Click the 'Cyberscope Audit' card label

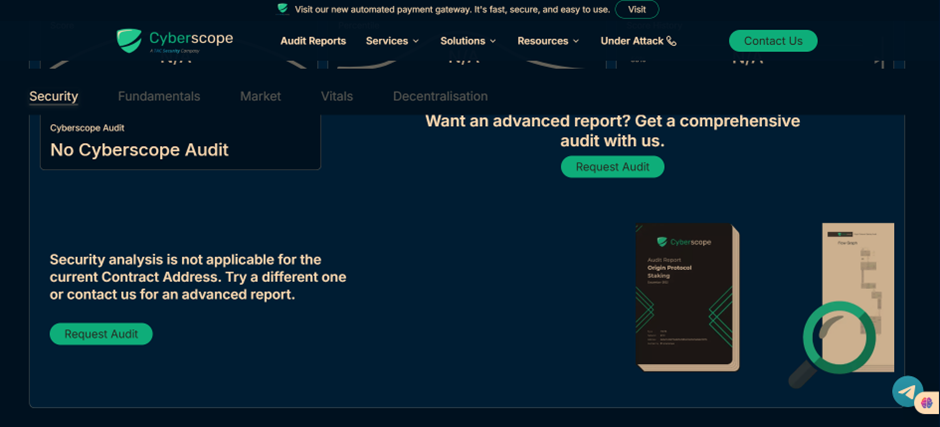tap(88, 128)
